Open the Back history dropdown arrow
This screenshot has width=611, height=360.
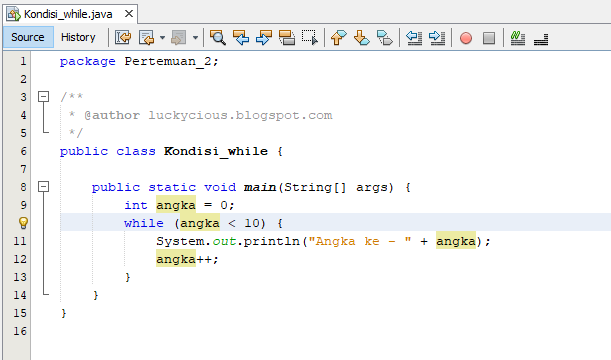162,38
